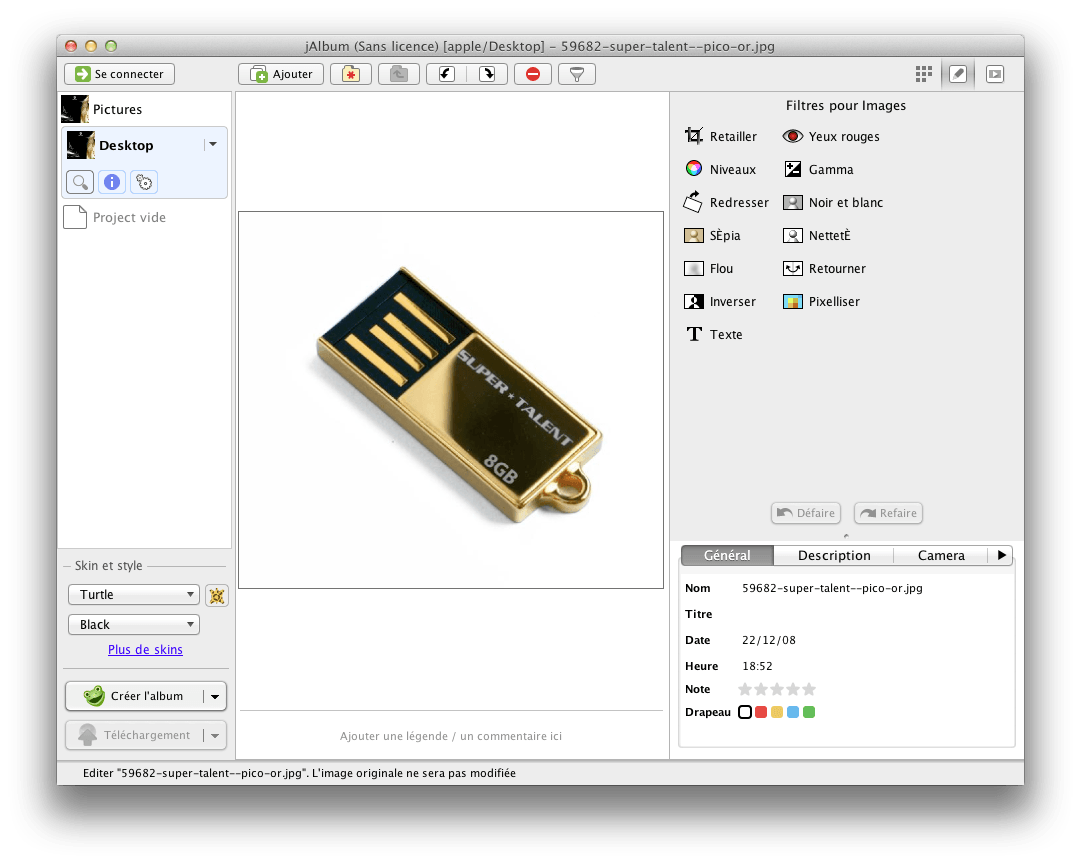Switch to the Description tab
Viewport: 1081px width, 864px height.
(834, 555)
